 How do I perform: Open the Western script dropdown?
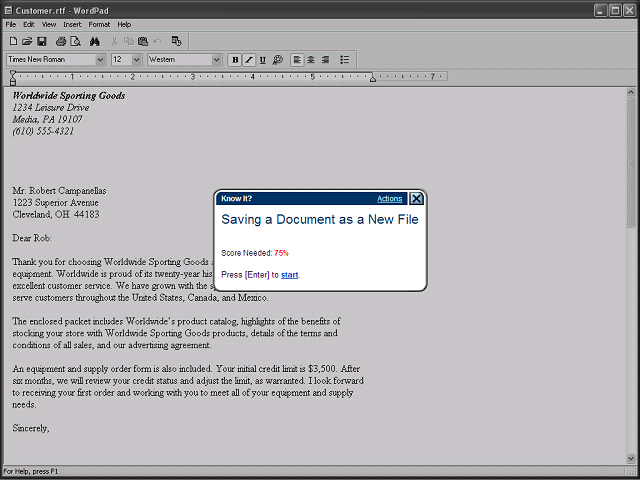216,60
